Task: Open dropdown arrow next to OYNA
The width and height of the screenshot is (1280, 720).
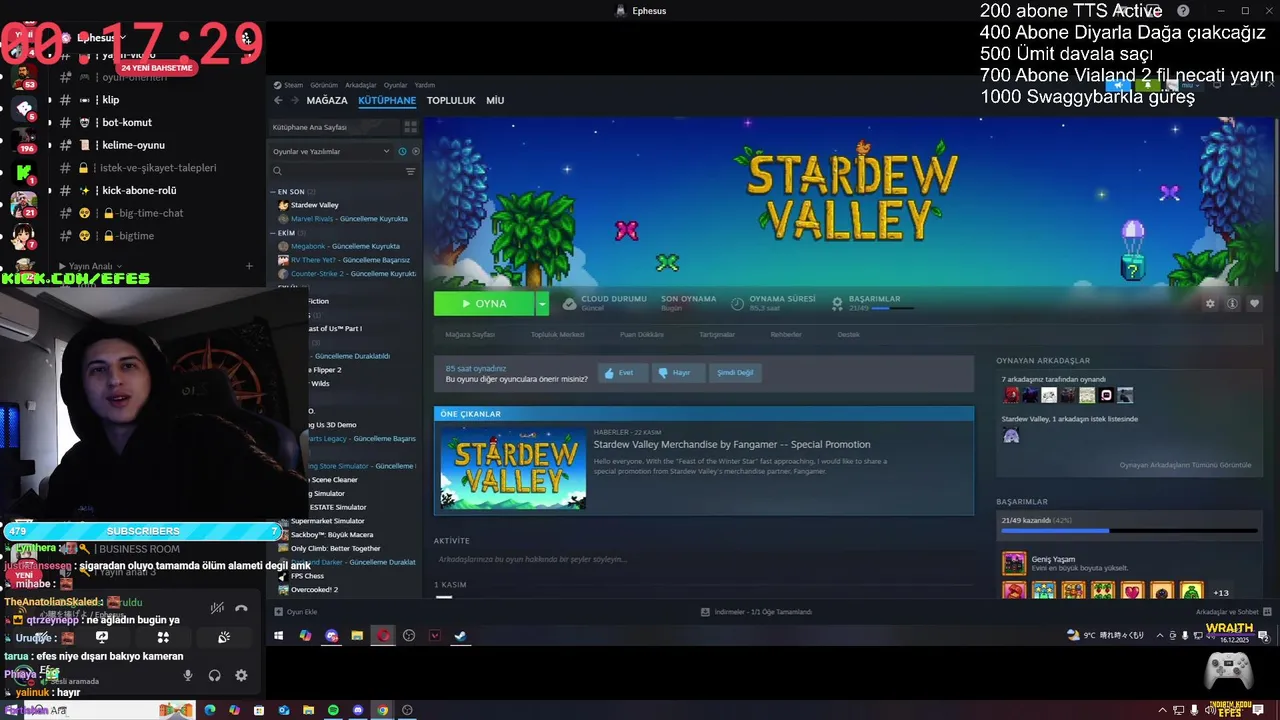Action: pyautogui.click(x=543, y=303)
